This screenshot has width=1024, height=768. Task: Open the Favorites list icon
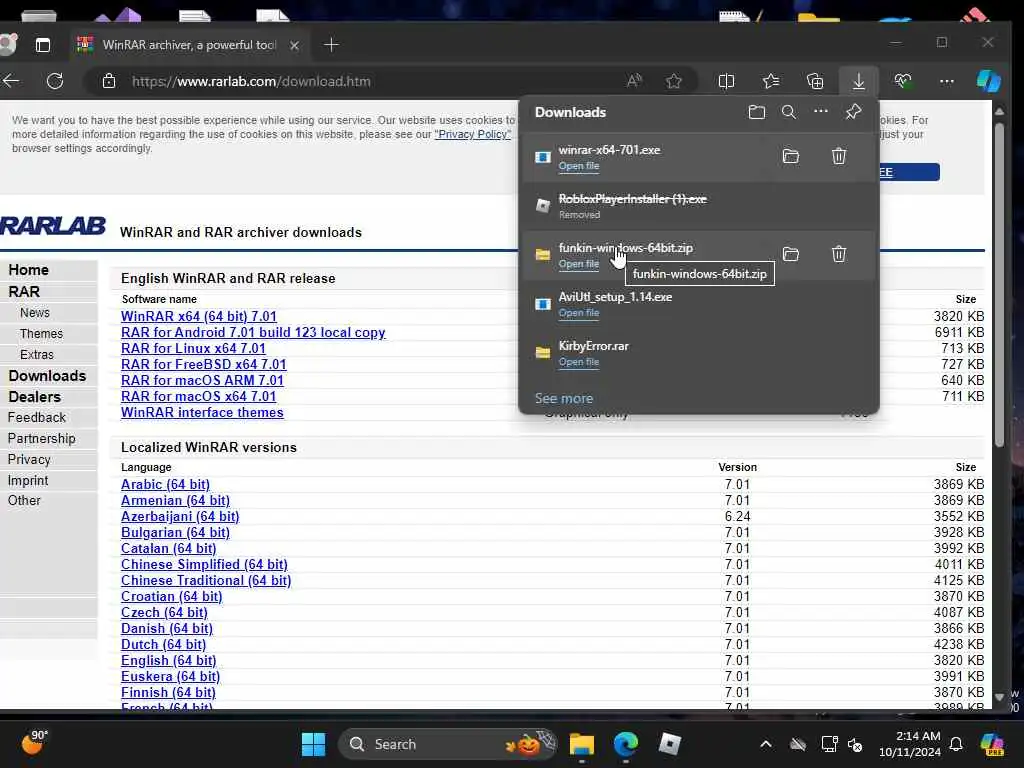coord(771,81)
